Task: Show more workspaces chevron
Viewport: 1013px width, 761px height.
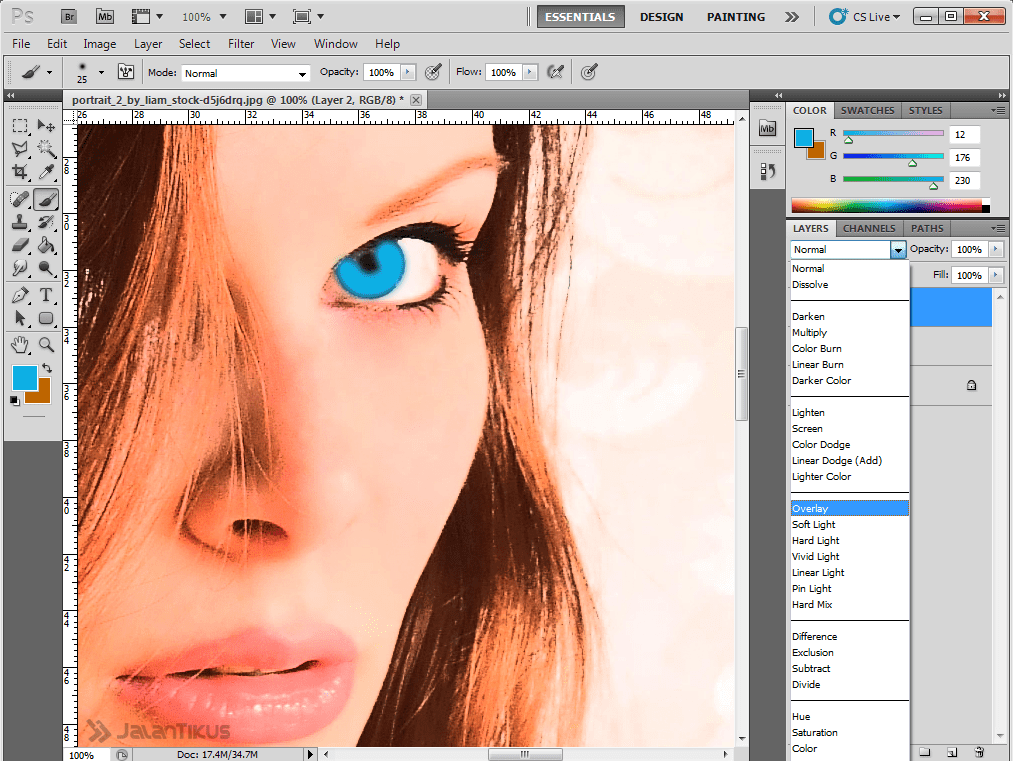Action: click(x=791, y=17)
